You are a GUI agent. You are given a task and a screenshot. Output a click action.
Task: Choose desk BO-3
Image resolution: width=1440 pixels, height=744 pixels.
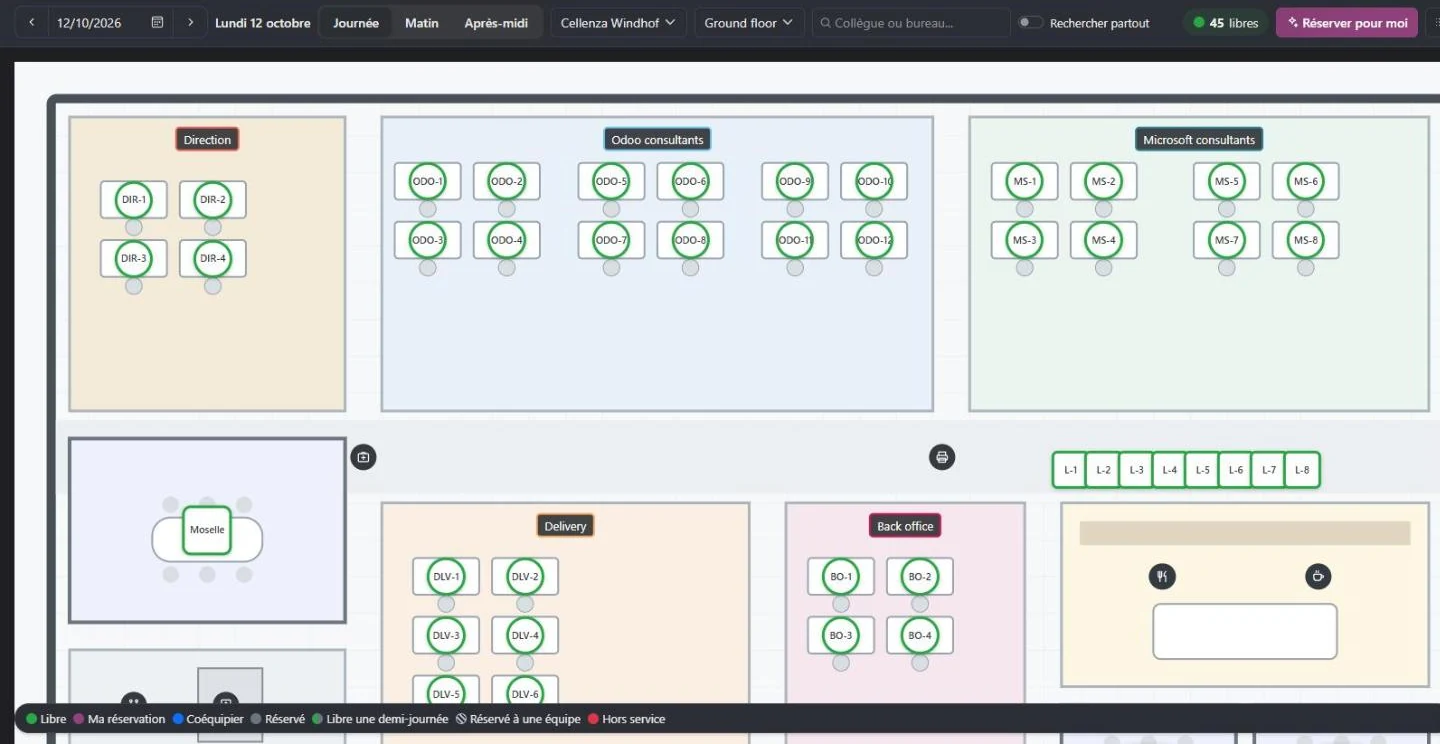(x=841, y=635)
